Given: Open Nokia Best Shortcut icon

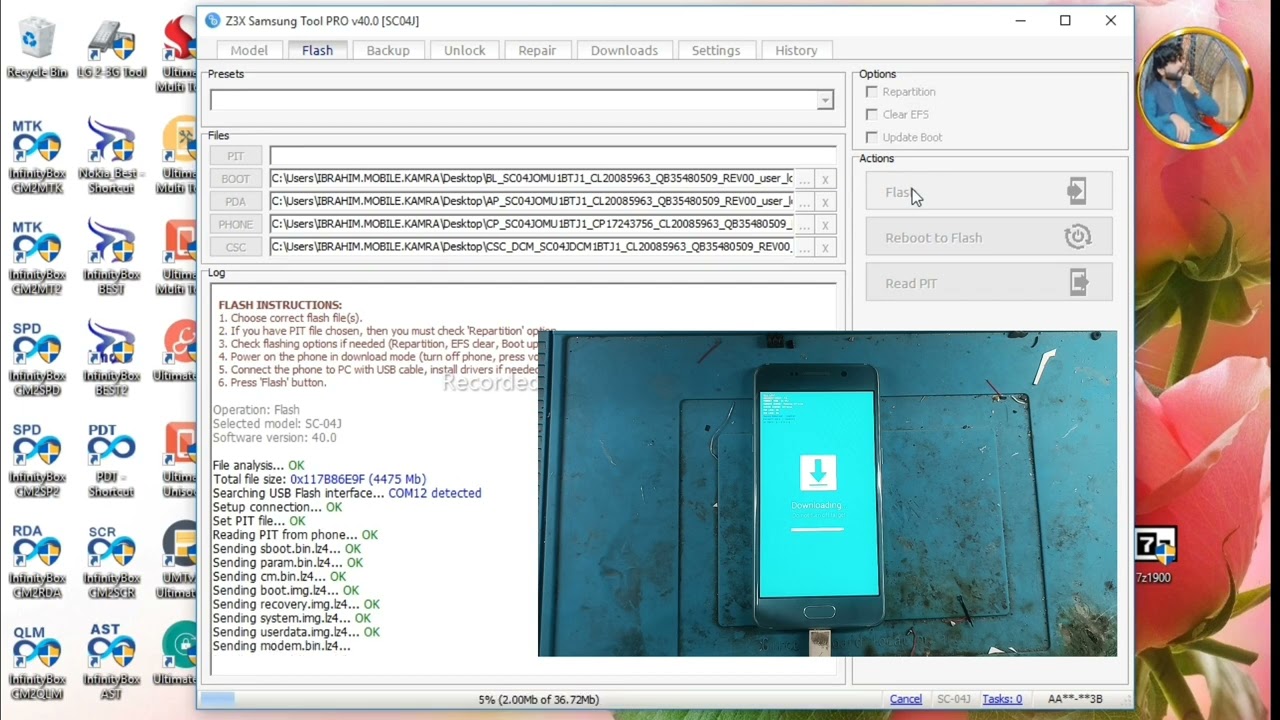Looking at the screenshot, I should point(111,156).
